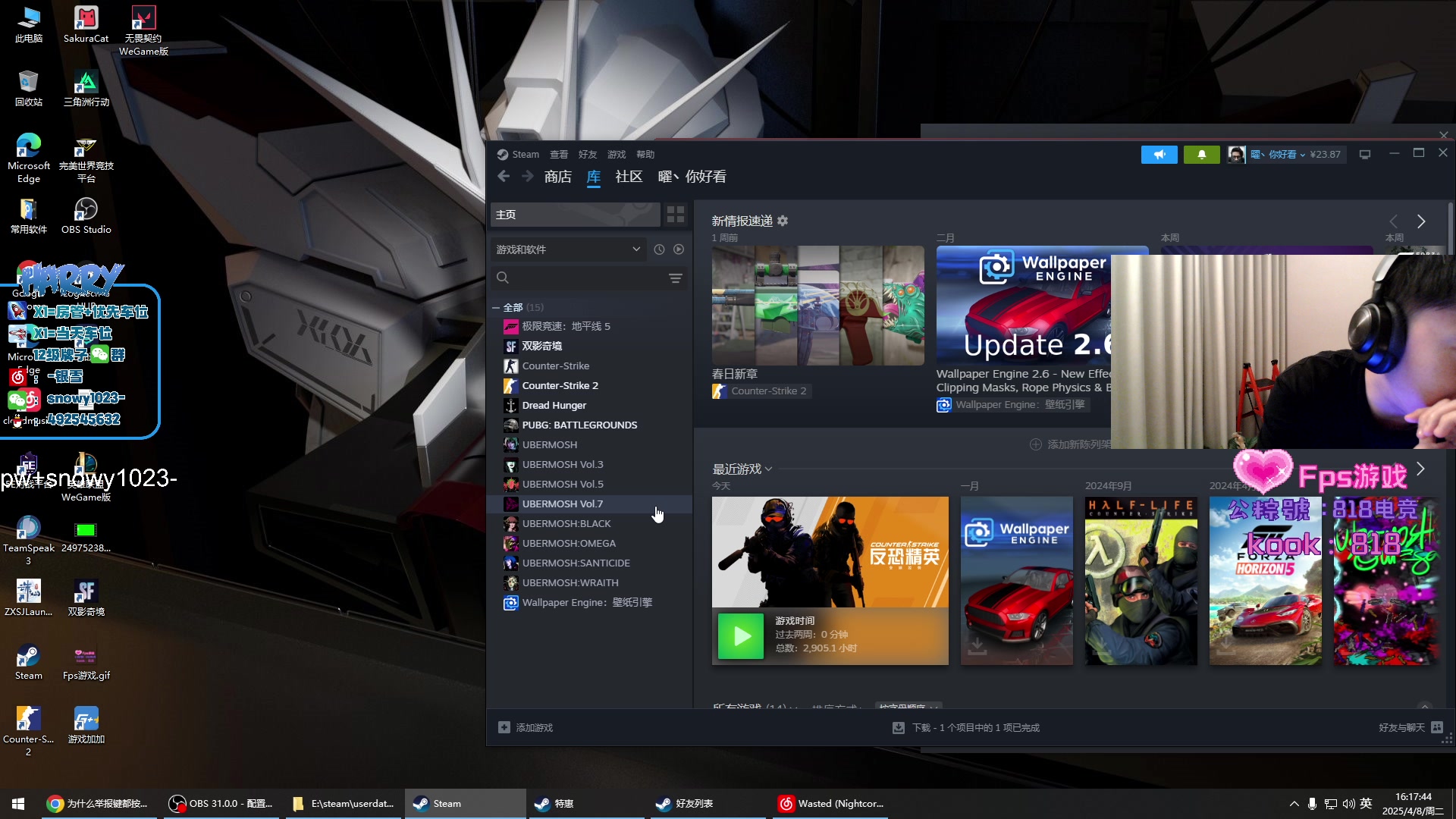Click the recent activity clock icon

point(659,249)
